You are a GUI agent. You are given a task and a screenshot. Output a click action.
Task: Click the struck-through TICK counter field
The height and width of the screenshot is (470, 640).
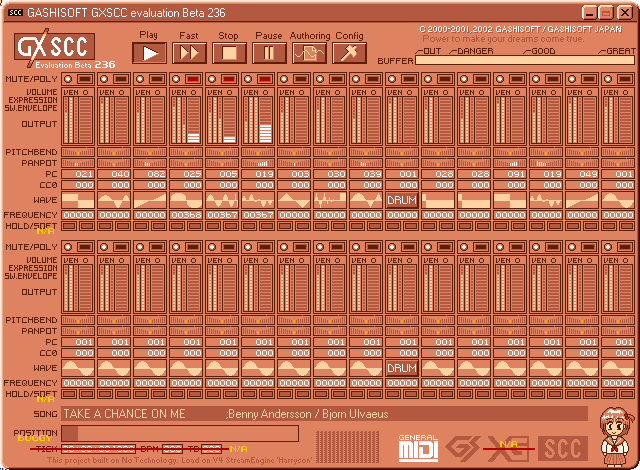98,449
